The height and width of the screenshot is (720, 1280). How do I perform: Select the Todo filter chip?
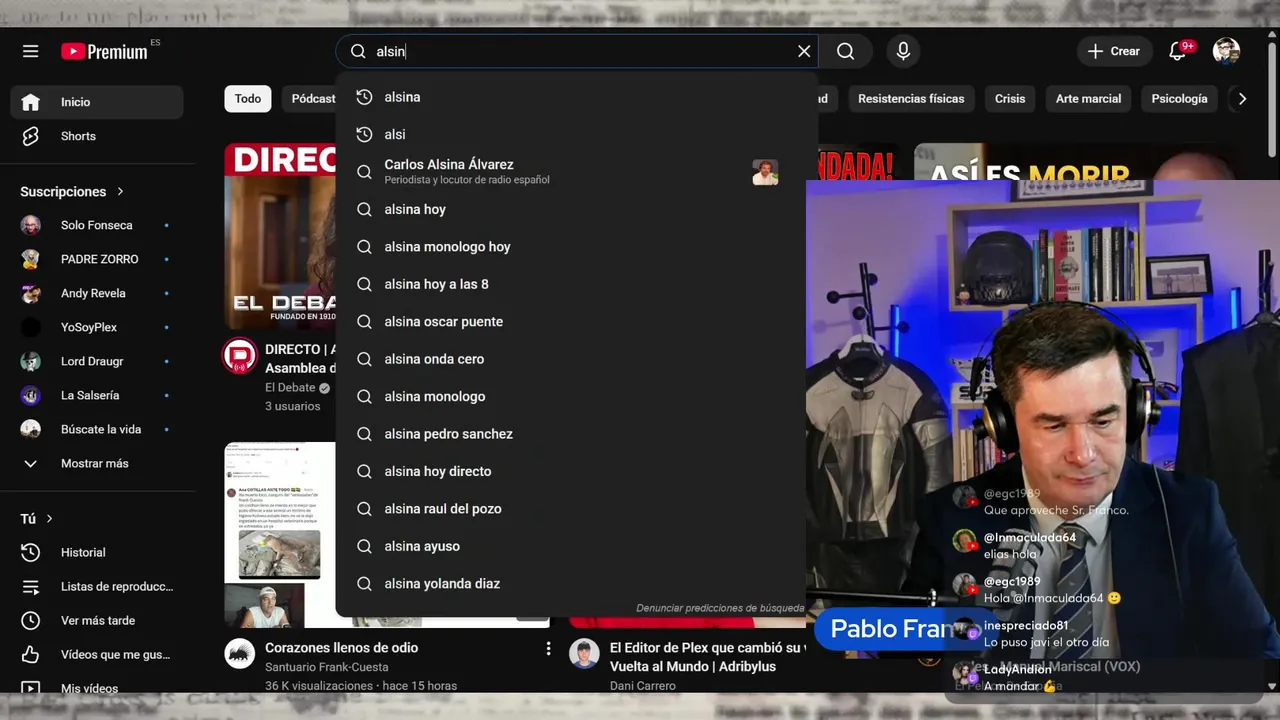click(x=248, y=98)
